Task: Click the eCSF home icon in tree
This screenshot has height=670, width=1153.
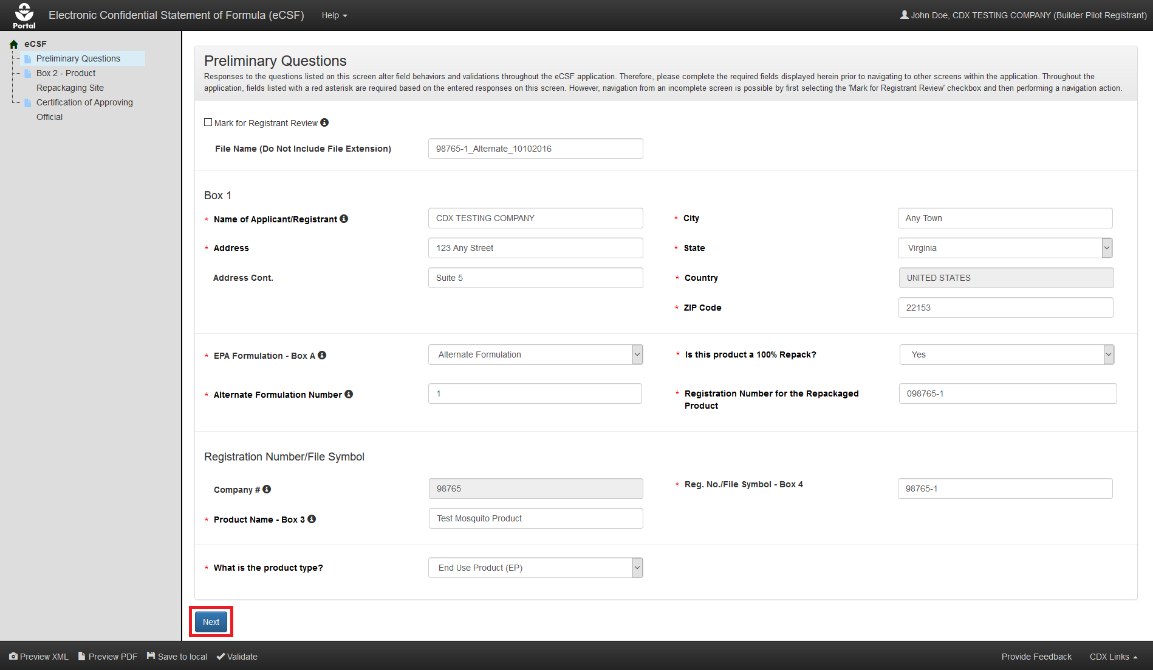Action: [x=13, y=44]
